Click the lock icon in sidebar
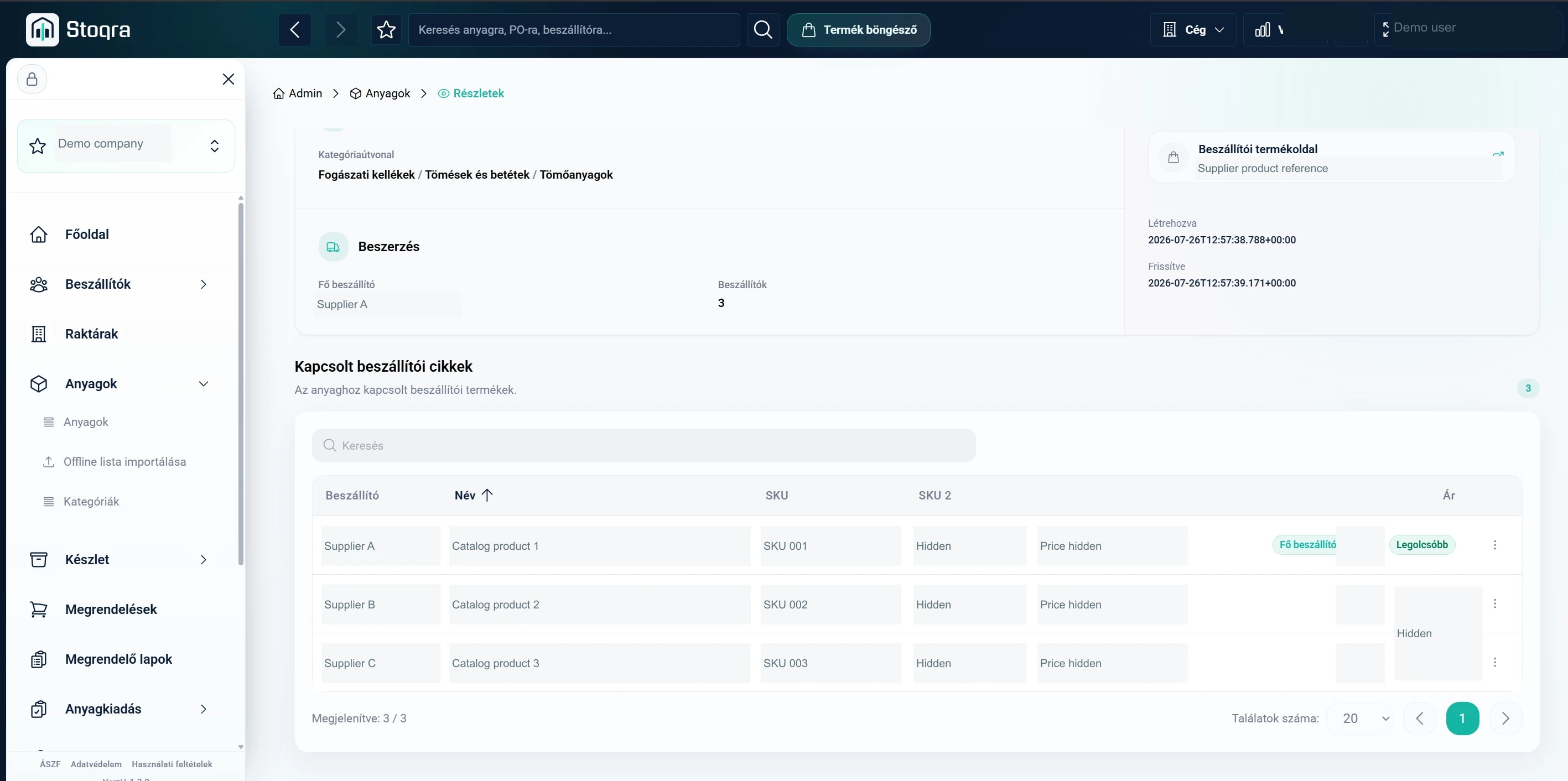 (x=32, y=79)
